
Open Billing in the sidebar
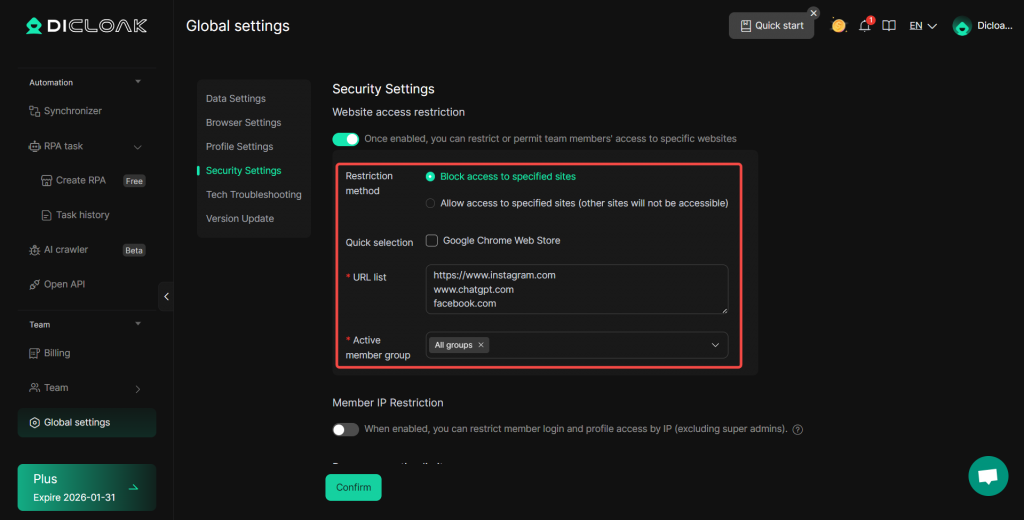pos(57,353)
